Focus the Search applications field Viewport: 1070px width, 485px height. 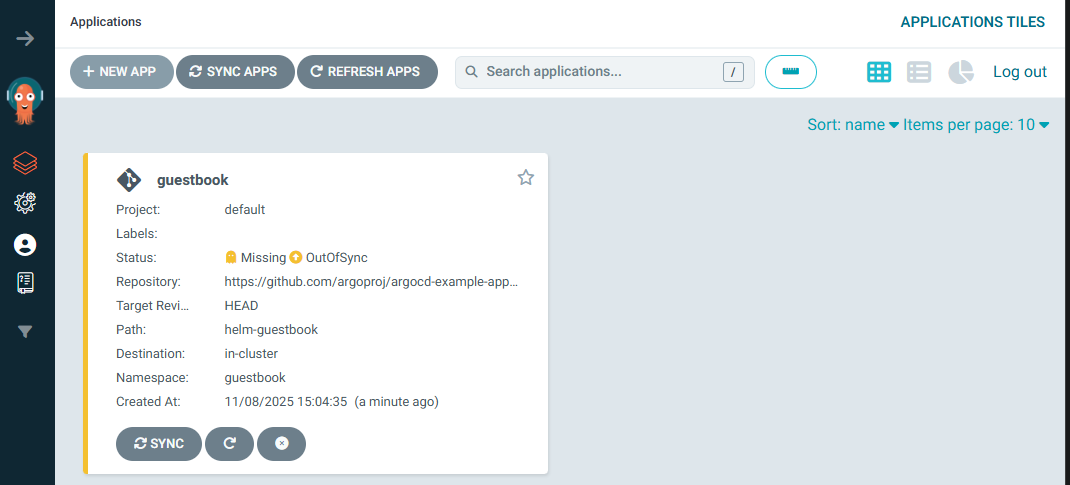[605, 72]
